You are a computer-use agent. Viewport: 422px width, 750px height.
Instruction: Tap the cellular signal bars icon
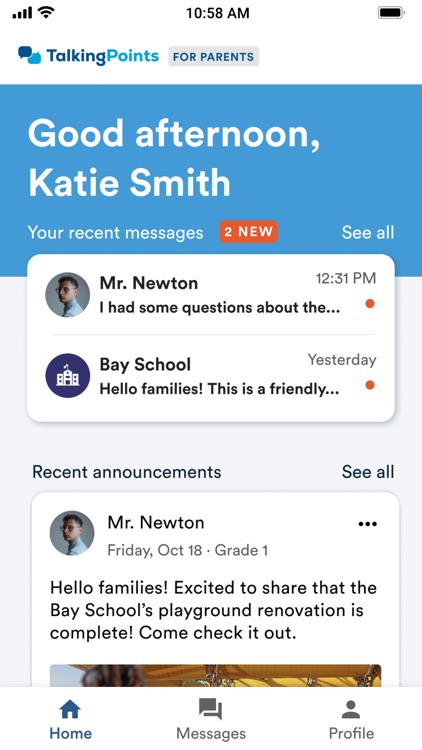point(22,13)
